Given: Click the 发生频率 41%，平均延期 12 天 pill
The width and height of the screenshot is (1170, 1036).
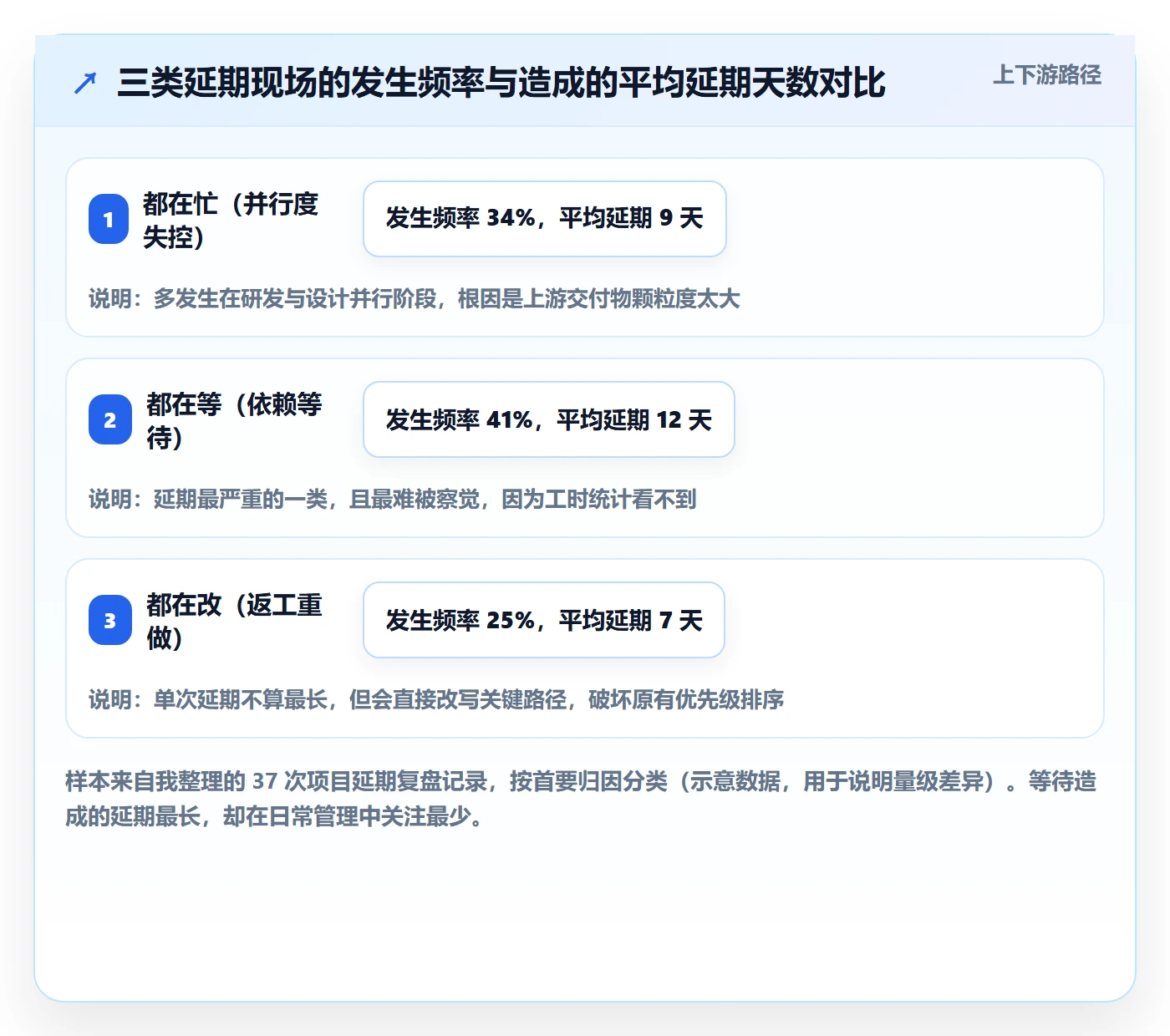Looking at the screenshot, I should [549, 419].
